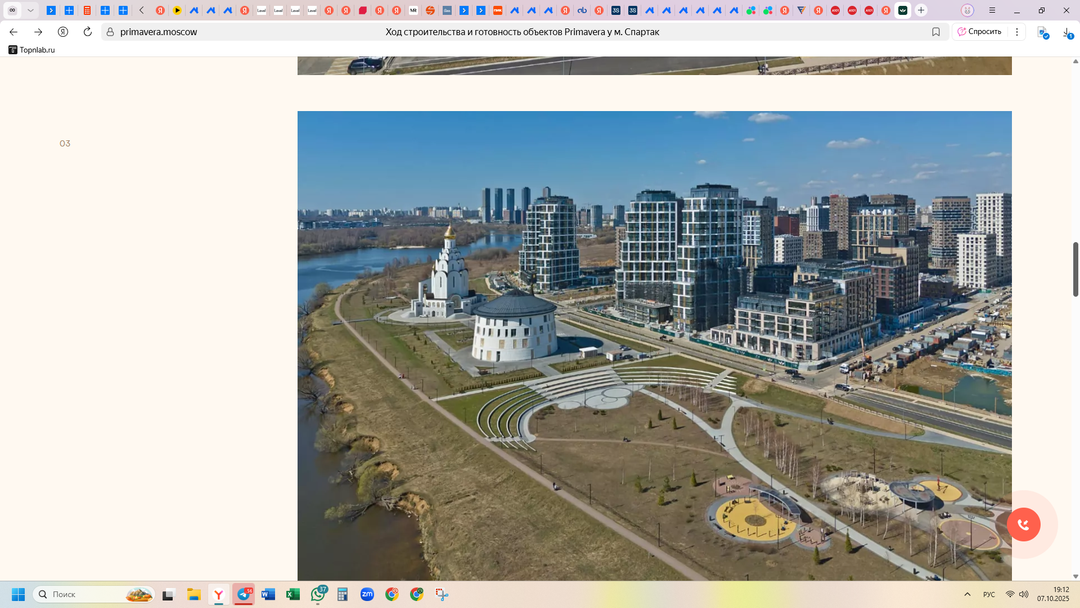Bookmark this page using the bookmark icon
This screenshot has width=1080, height=608.
coord(936,32)
